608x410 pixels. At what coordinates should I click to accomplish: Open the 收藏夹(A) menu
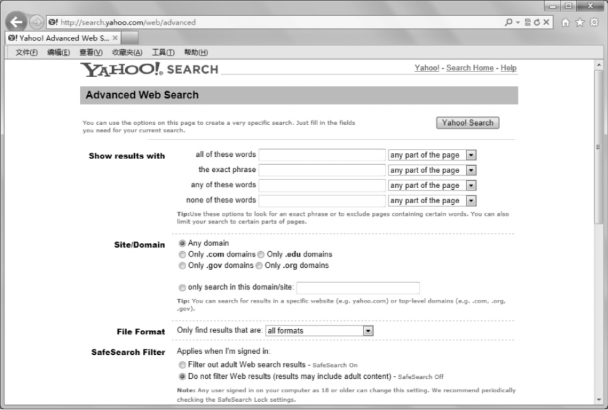[127, 52]
